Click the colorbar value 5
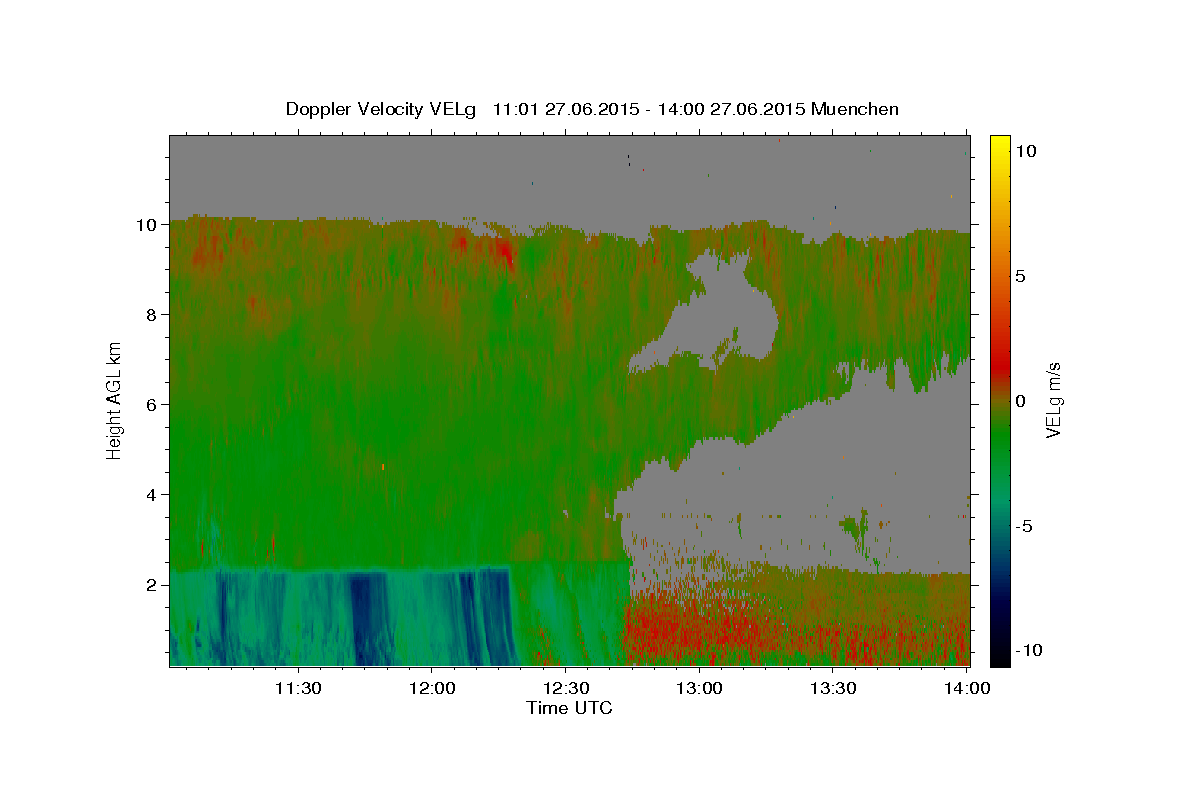The image size is (1200, 800). click(1022, 276)
